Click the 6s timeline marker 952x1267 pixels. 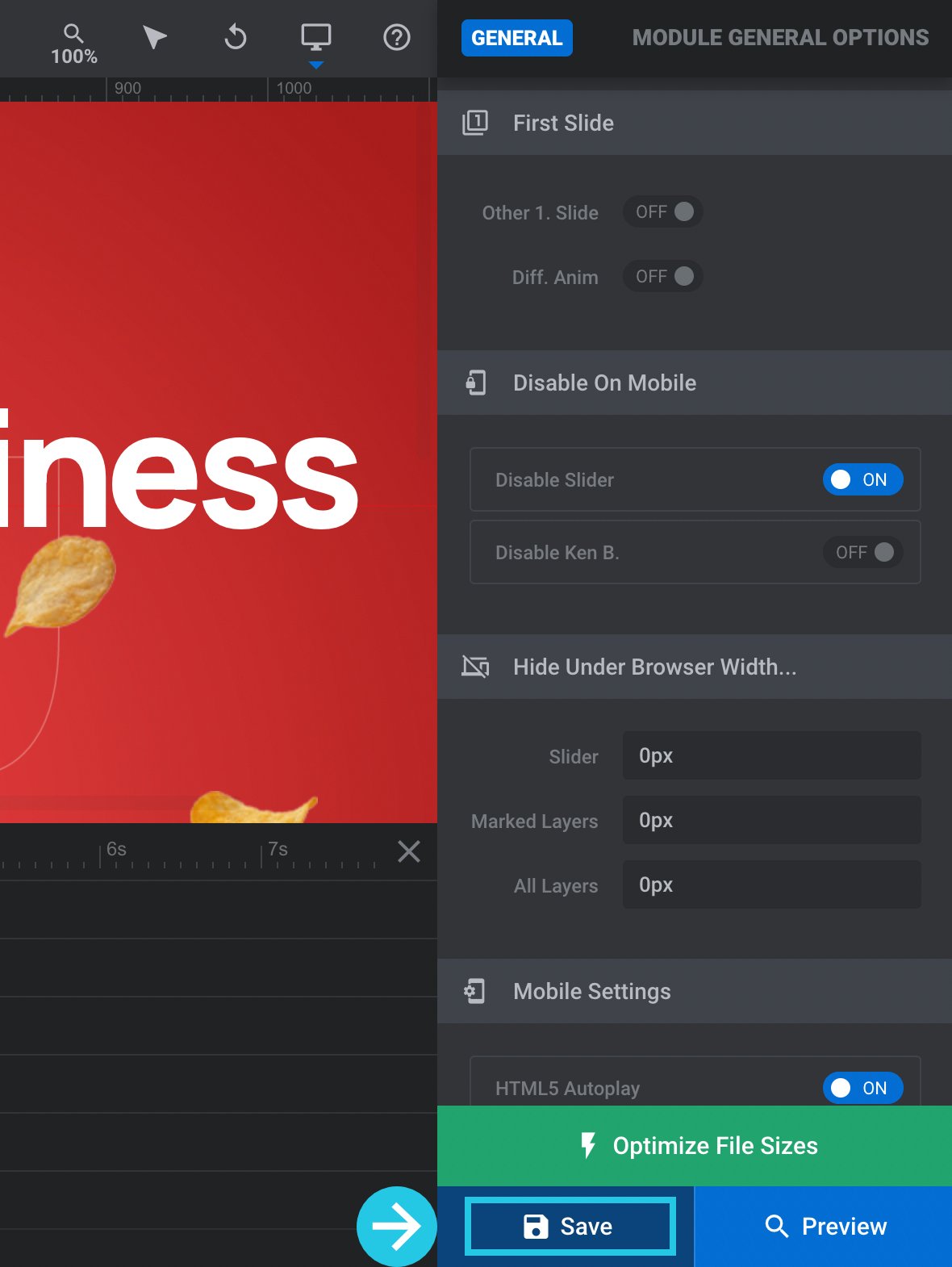[116, 849]
